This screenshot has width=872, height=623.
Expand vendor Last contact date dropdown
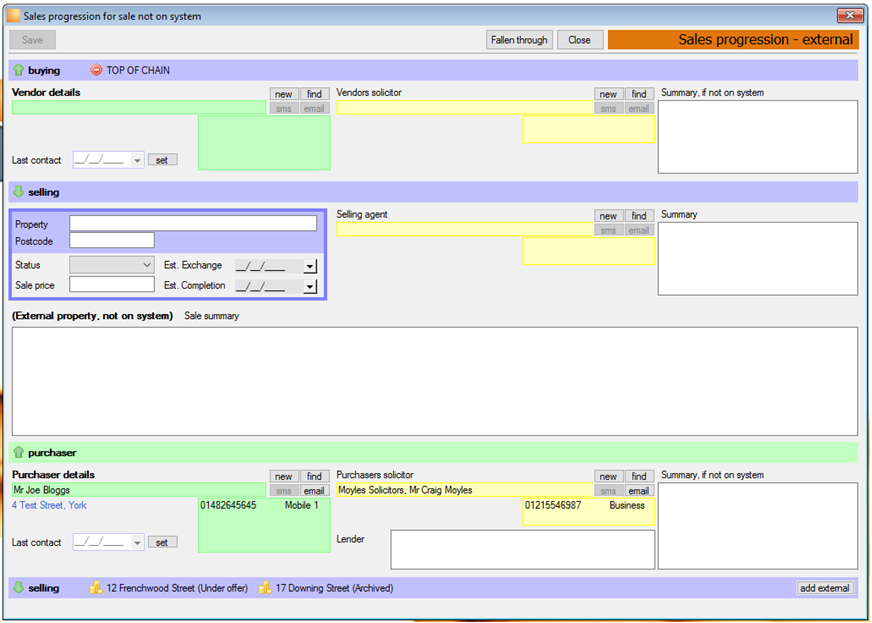point(137,160)
